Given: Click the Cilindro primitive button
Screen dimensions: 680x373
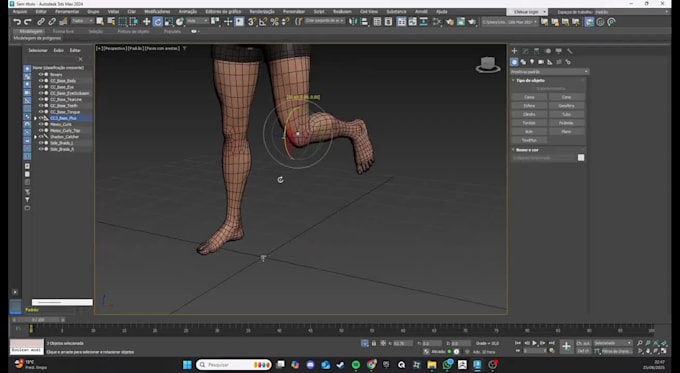Looking at the screenshot, I should pyautogui.click(x=529, y=115).
